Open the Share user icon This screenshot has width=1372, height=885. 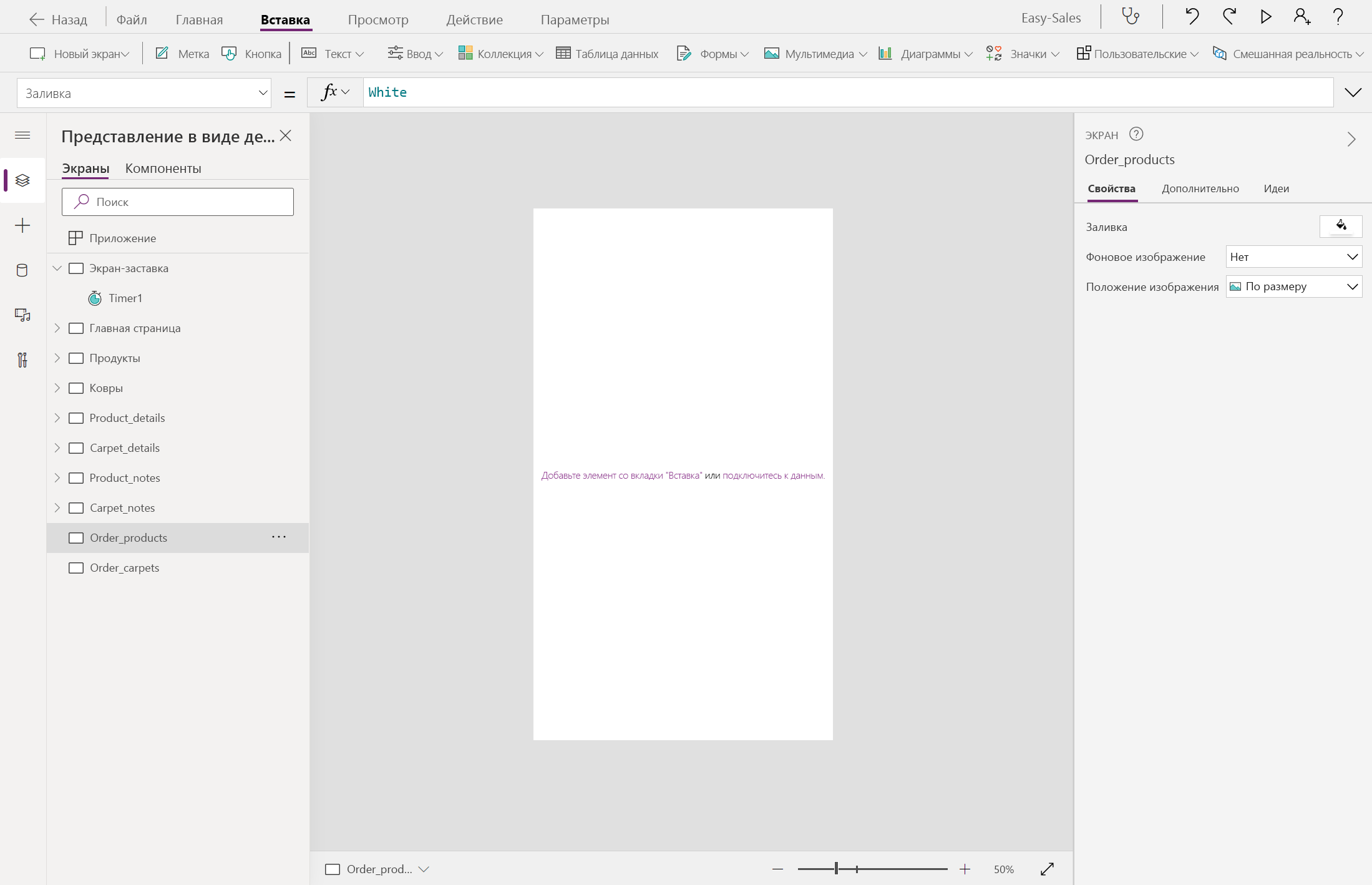pos(1301,17)
